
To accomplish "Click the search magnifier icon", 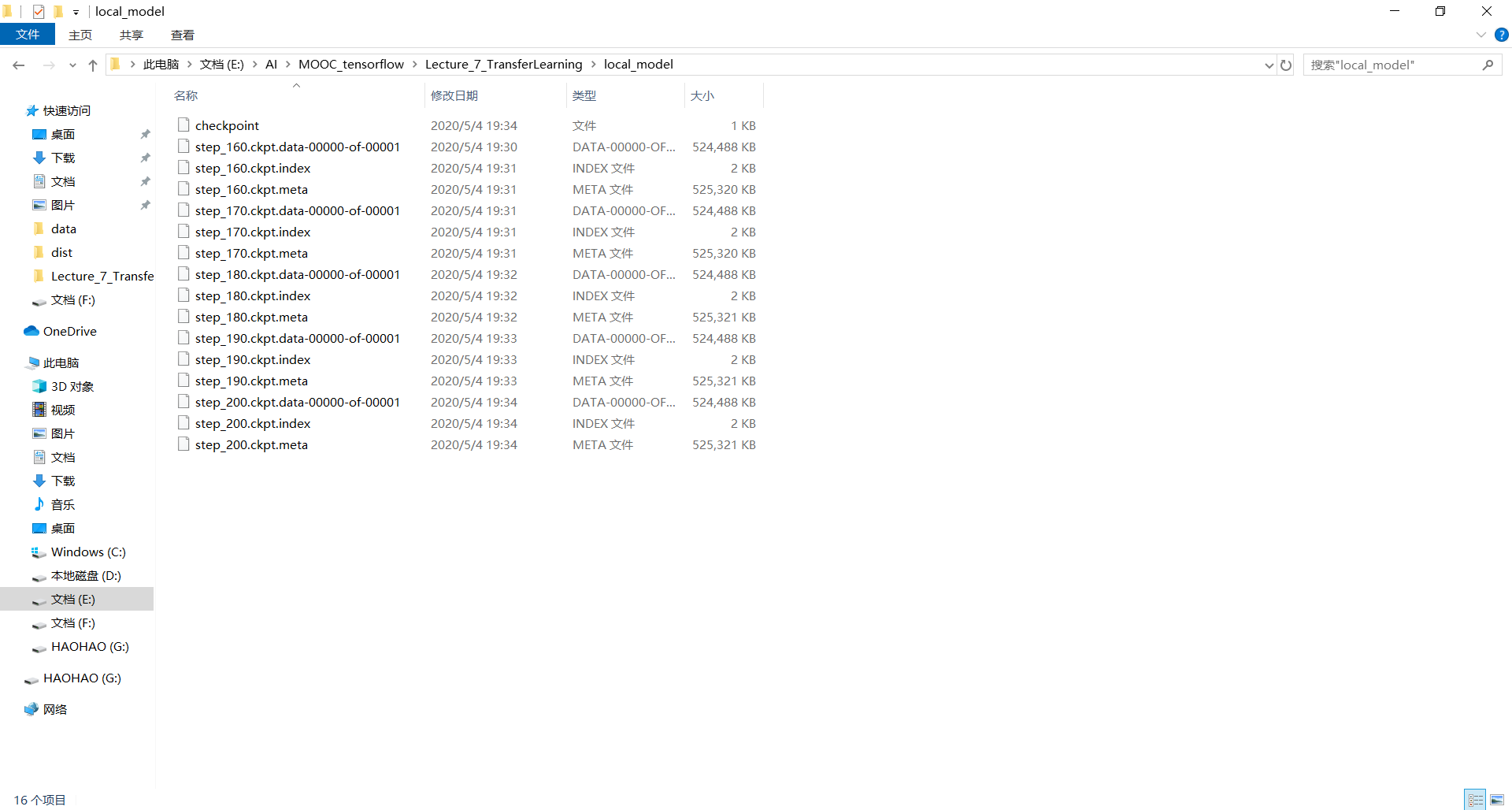I will [1488, 65].
